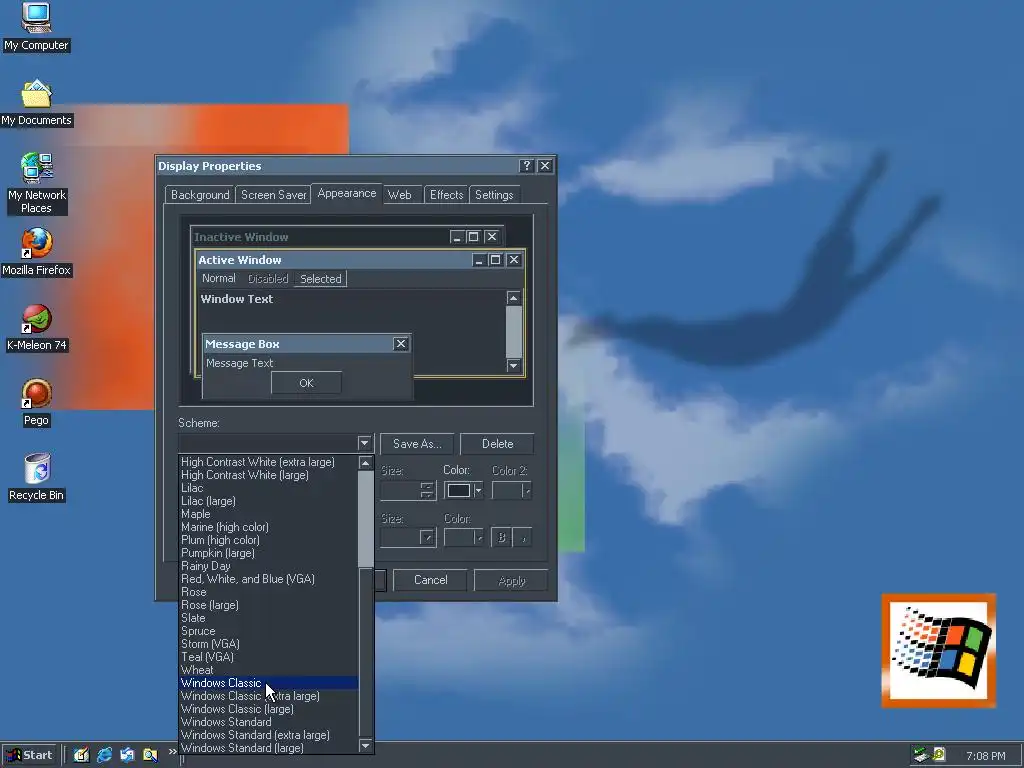This screenshot has width=1024, height=768.
Task: Select the Wheat scheme
Action: click(x=268, y=670)
